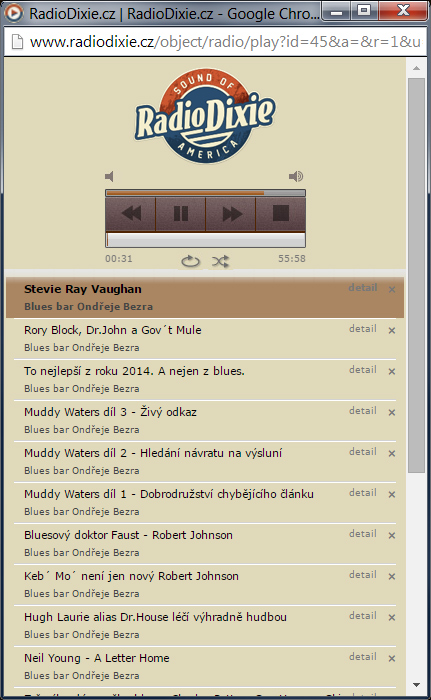Toggle the repeat loop icon
Viewport: 431px width, 700px height.
190,261
